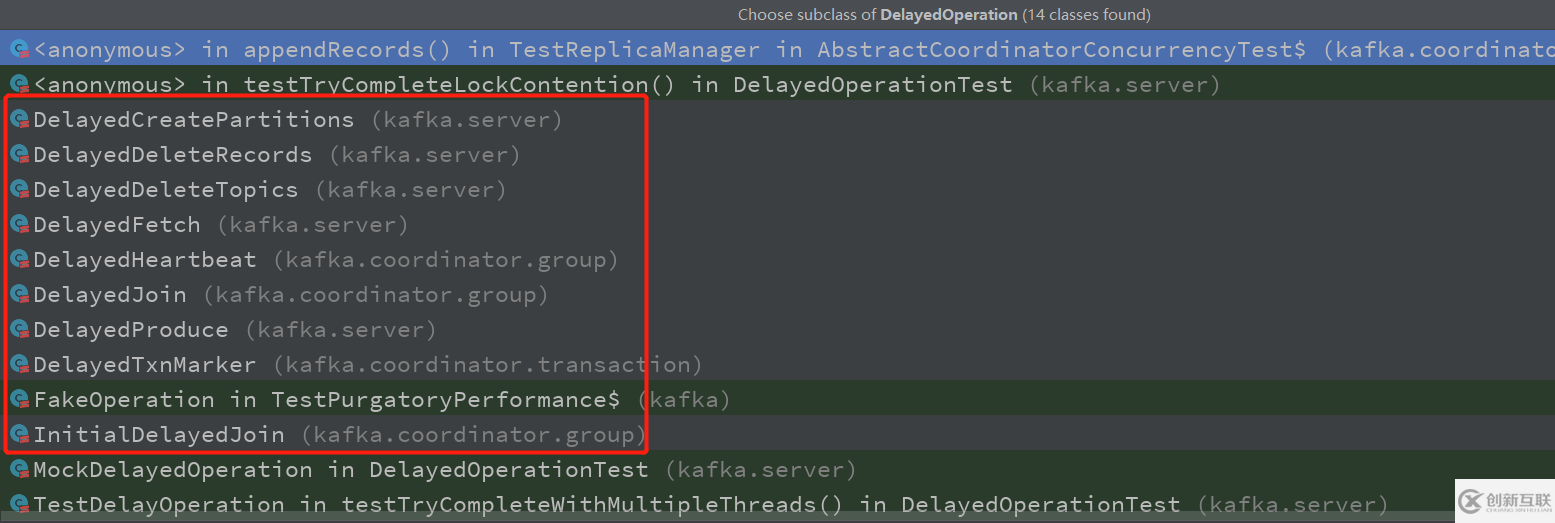
Task: Select DelayedTxnMarker from the subclass list
Action: pos(777,364)
